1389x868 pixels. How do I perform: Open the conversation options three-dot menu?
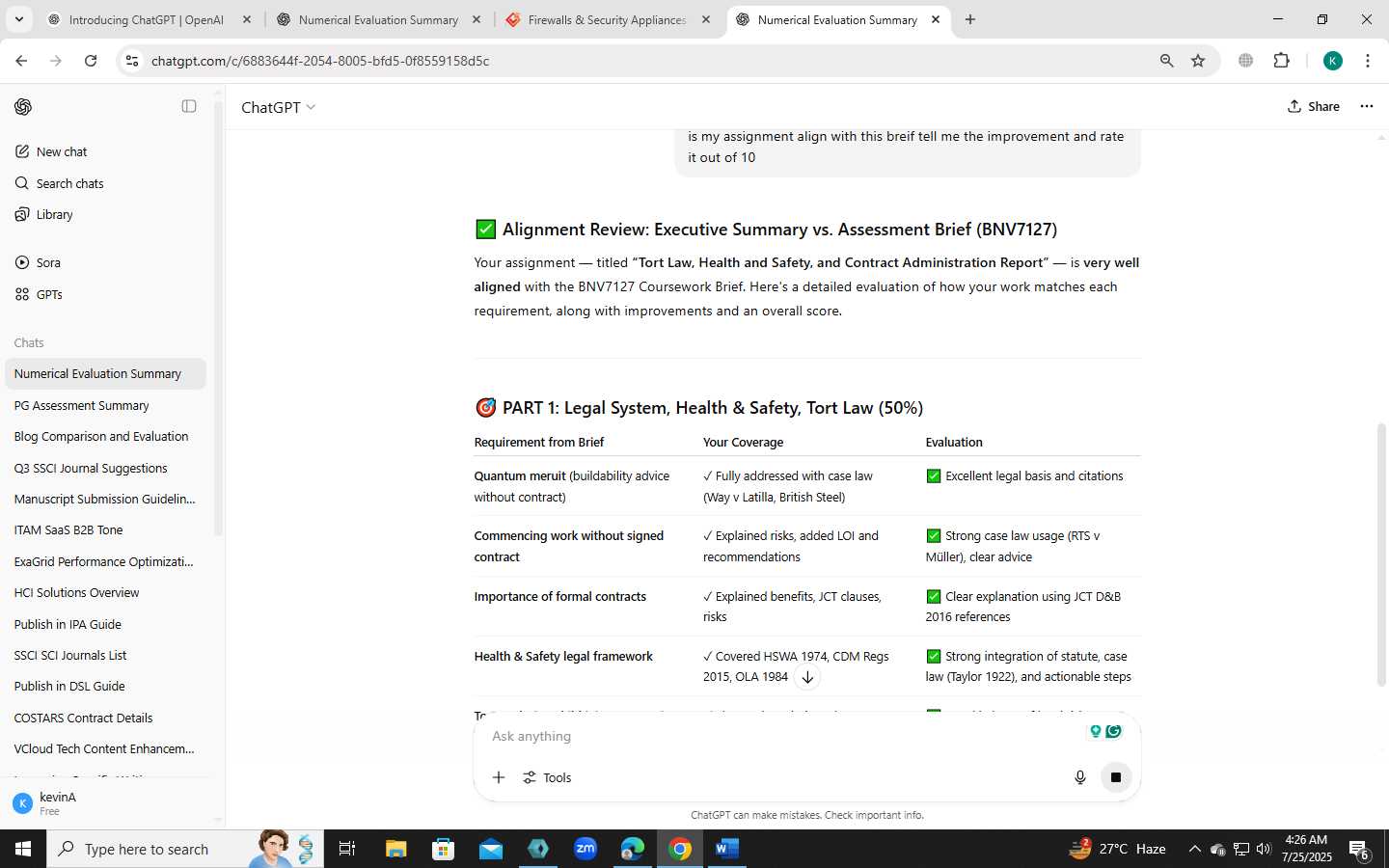1366,106
